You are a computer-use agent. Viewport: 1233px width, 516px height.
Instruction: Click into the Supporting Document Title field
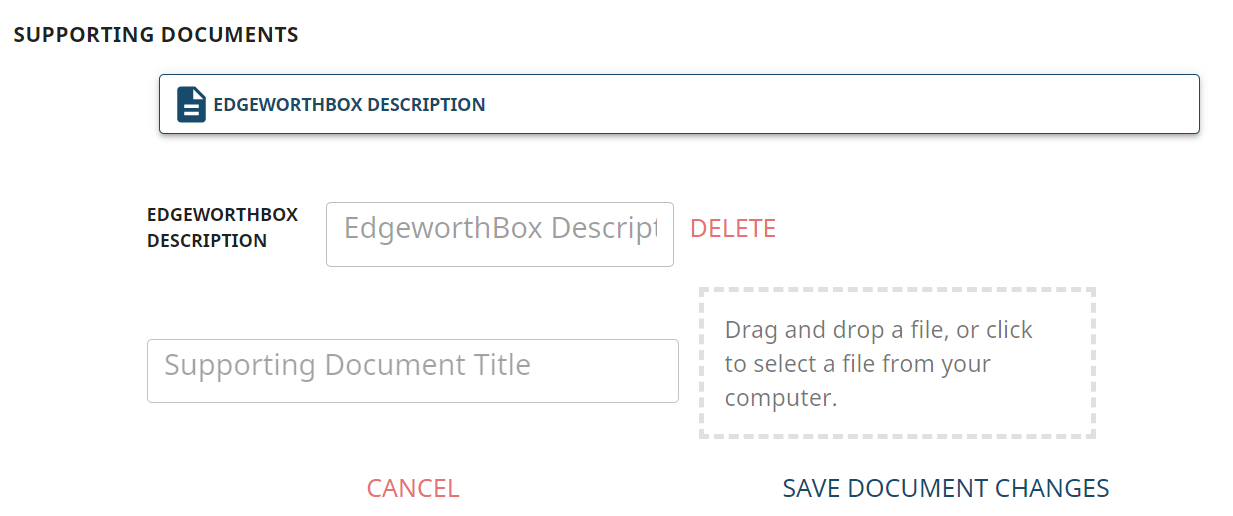click(x=413, y=371)
